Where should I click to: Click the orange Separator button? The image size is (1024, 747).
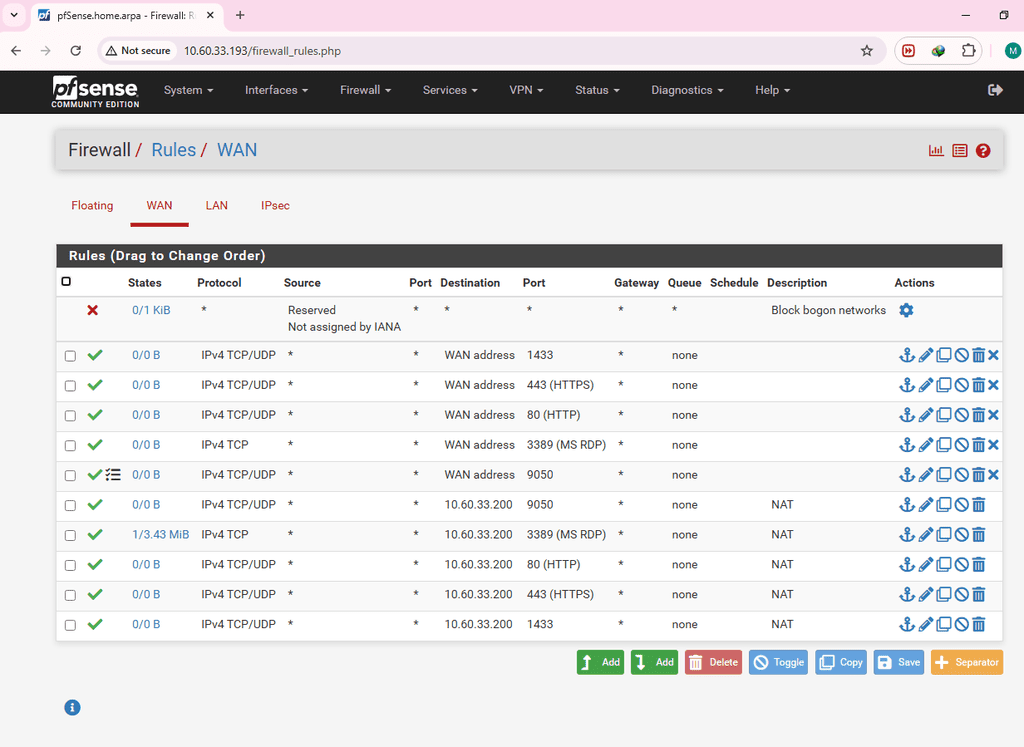pyautogui.click(x=966, y=662)
